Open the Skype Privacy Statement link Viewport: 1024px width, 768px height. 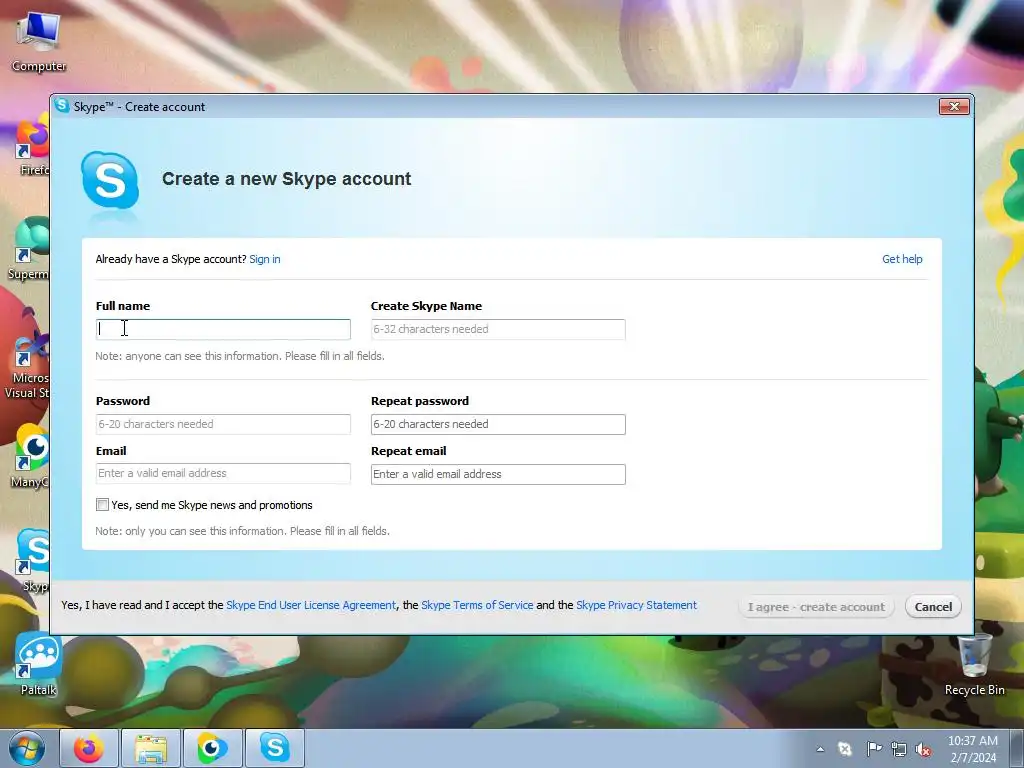point(636,605)
